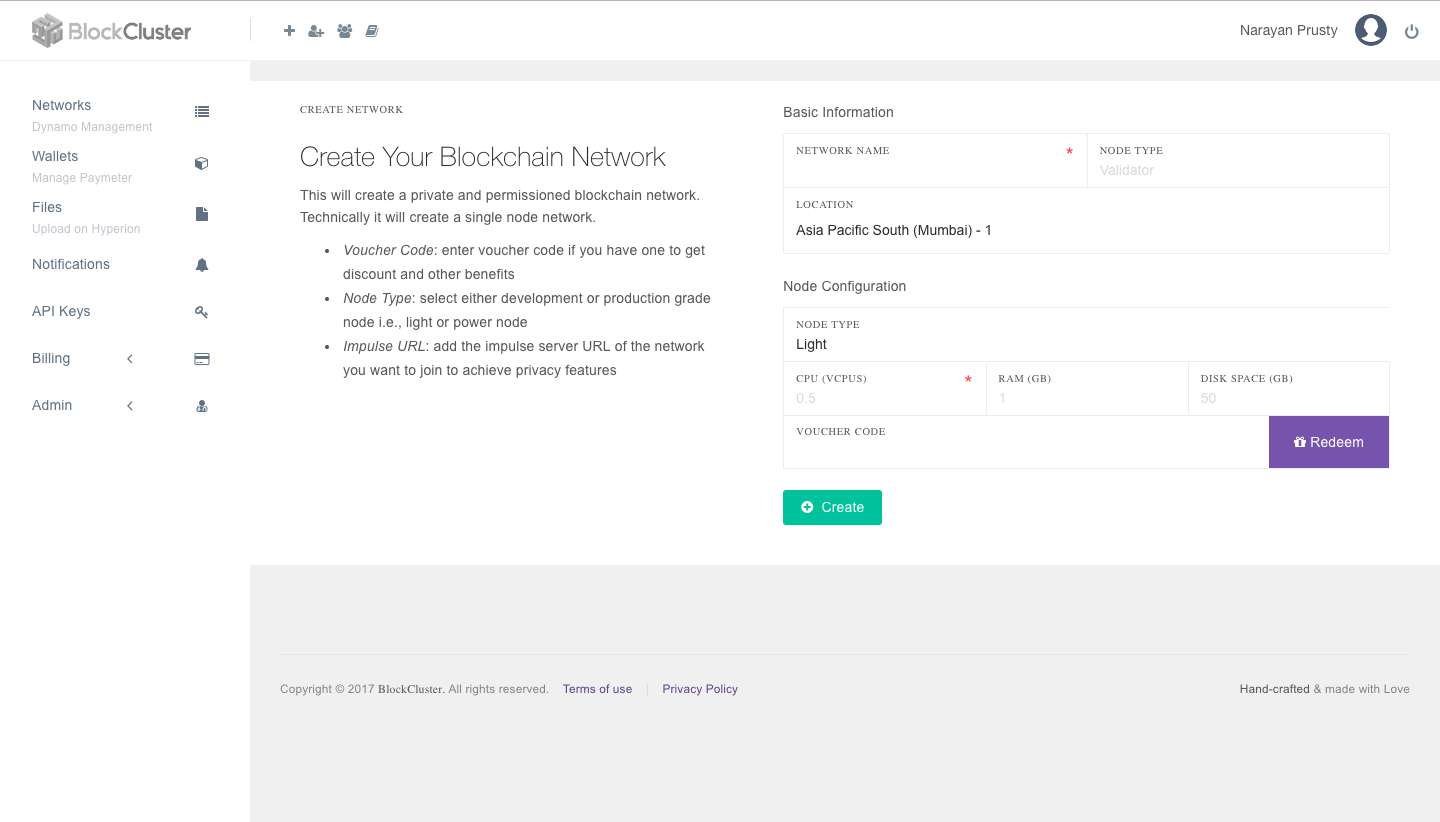This screenshot has height=822, width=1440.
Task: Expand the Admin sidebar section
Action: [129, 405]
